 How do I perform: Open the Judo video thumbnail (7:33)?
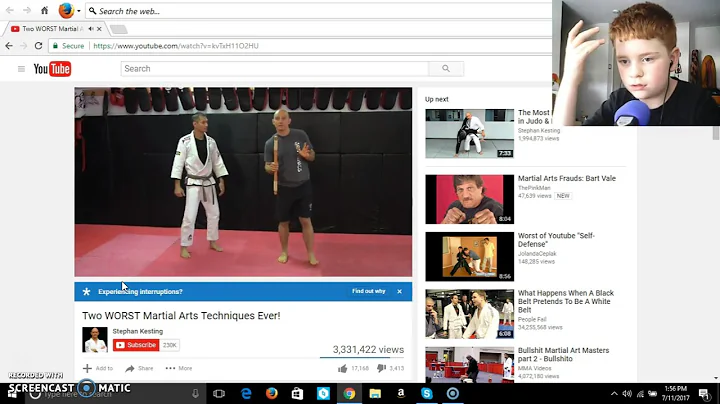pyautogui.click(x=469, y=134)
